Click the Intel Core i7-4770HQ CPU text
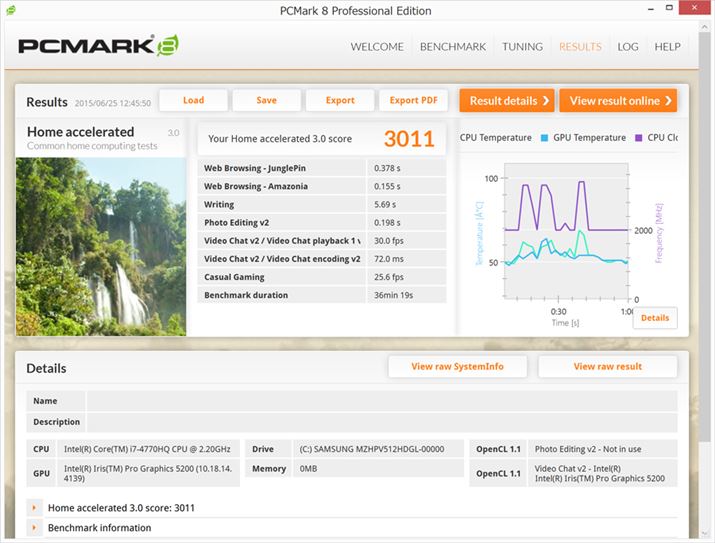 (147, 449)
